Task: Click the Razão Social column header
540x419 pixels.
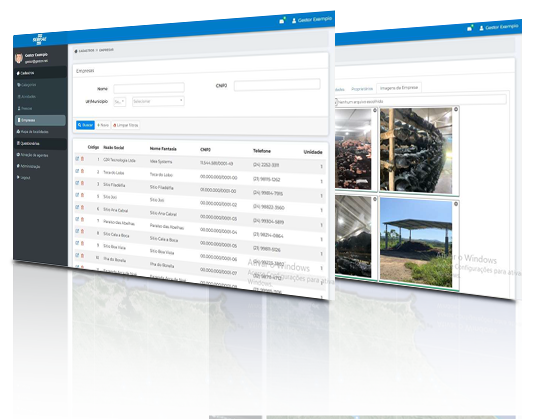Action: (114, 148)
